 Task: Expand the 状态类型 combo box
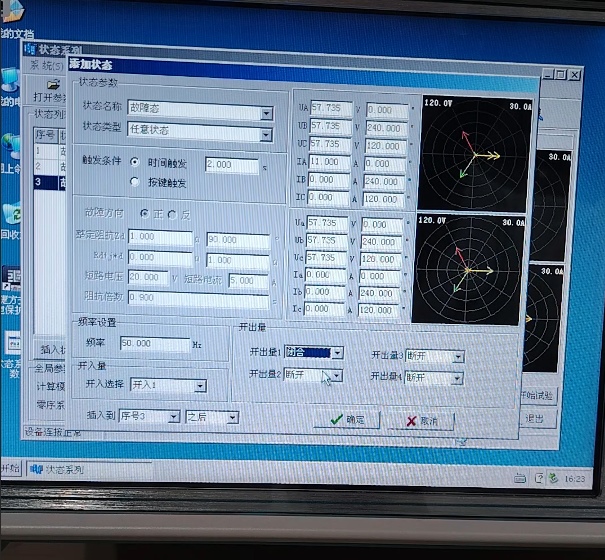pos(265,128)
